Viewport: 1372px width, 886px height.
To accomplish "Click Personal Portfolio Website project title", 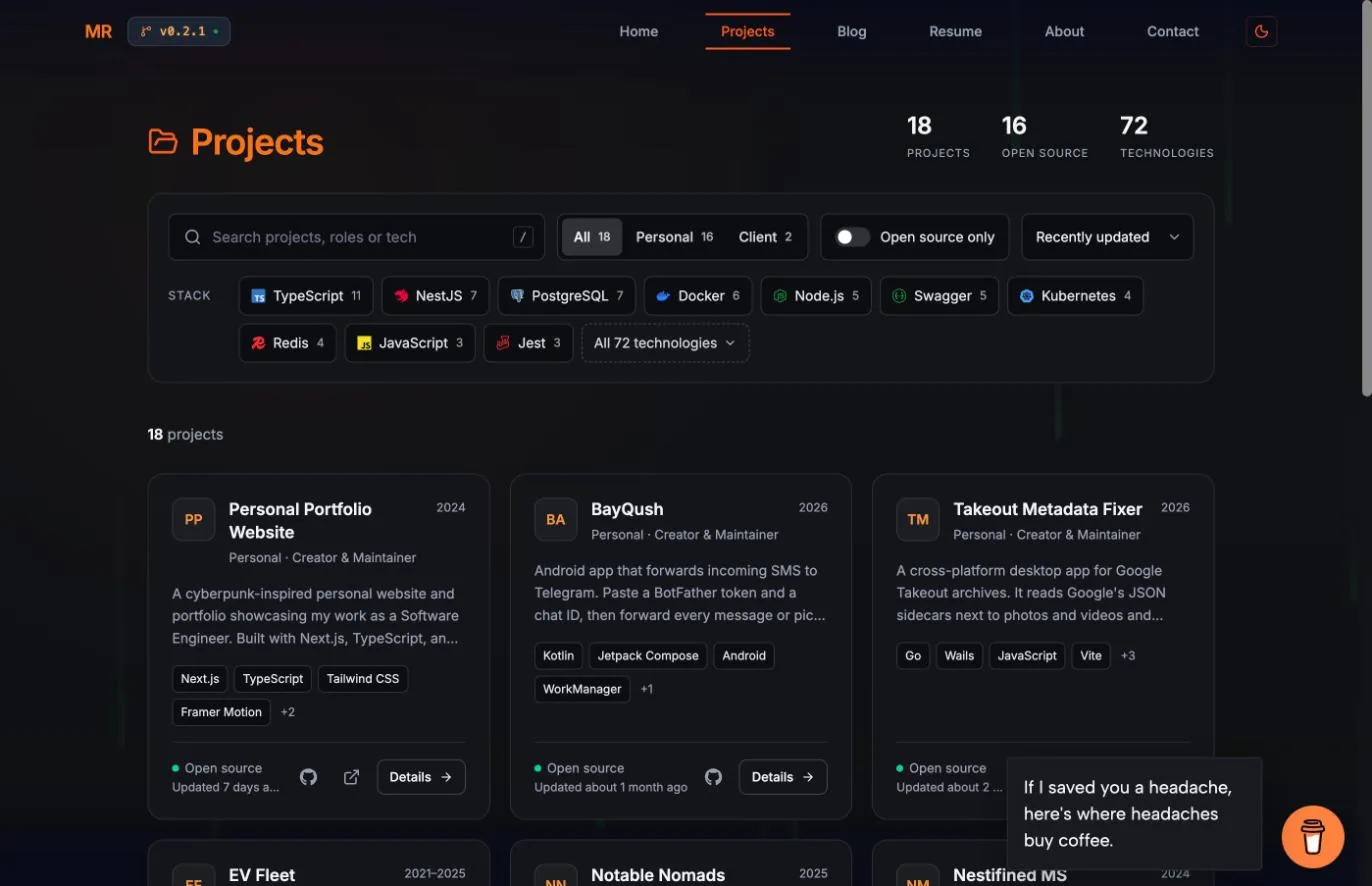I will (x=300, y=521).
